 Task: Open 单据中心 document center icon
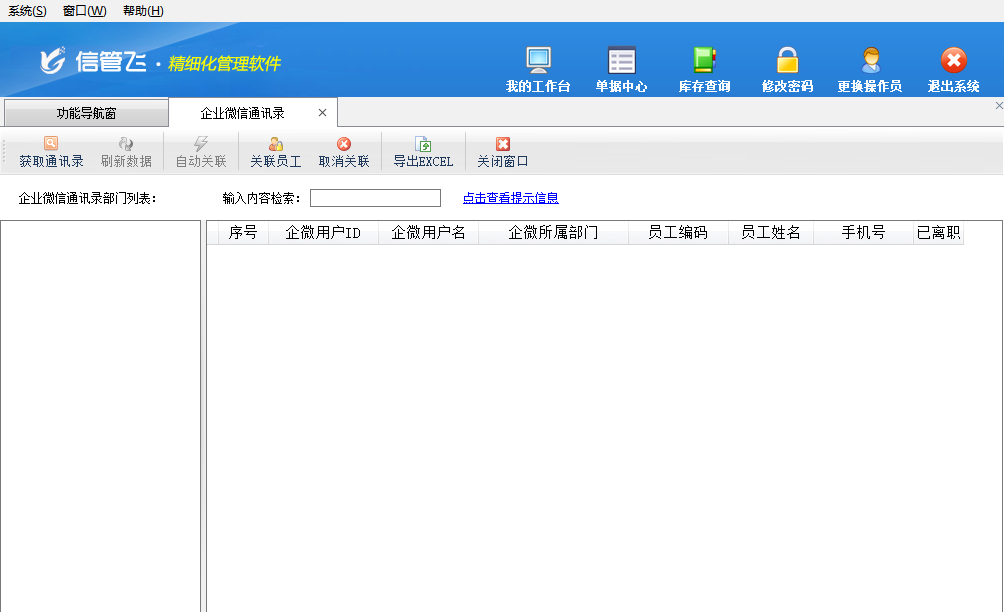tap(621, 61)
